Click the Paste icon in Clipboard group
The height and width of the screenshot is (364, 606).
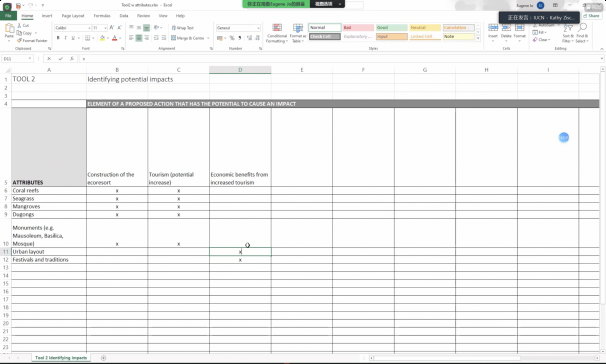click(9, 31)
